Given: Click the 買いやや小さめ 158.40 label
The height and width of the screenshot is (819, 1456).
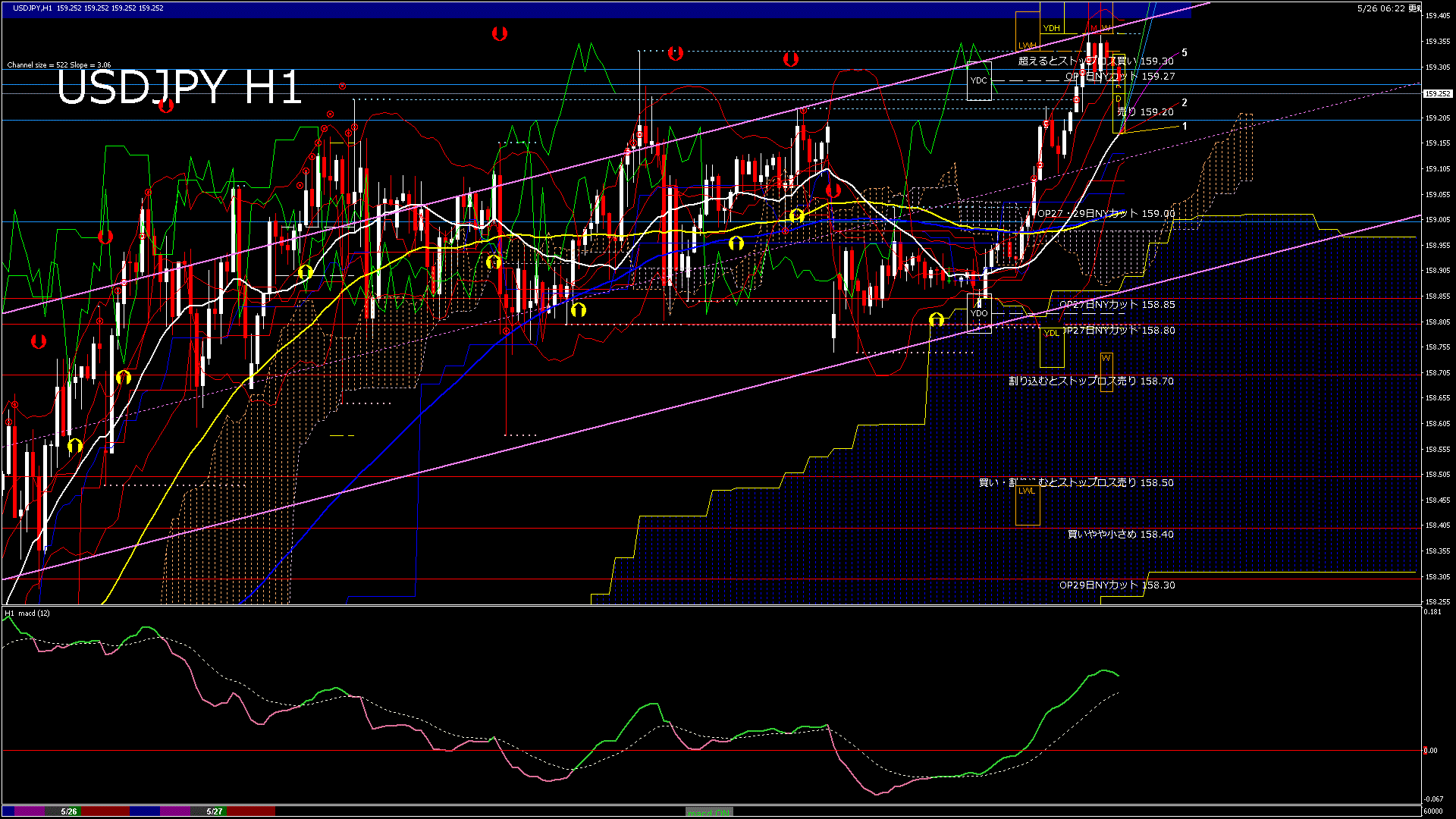Looking at the screenshot, I should click(x=1121, y=535).
